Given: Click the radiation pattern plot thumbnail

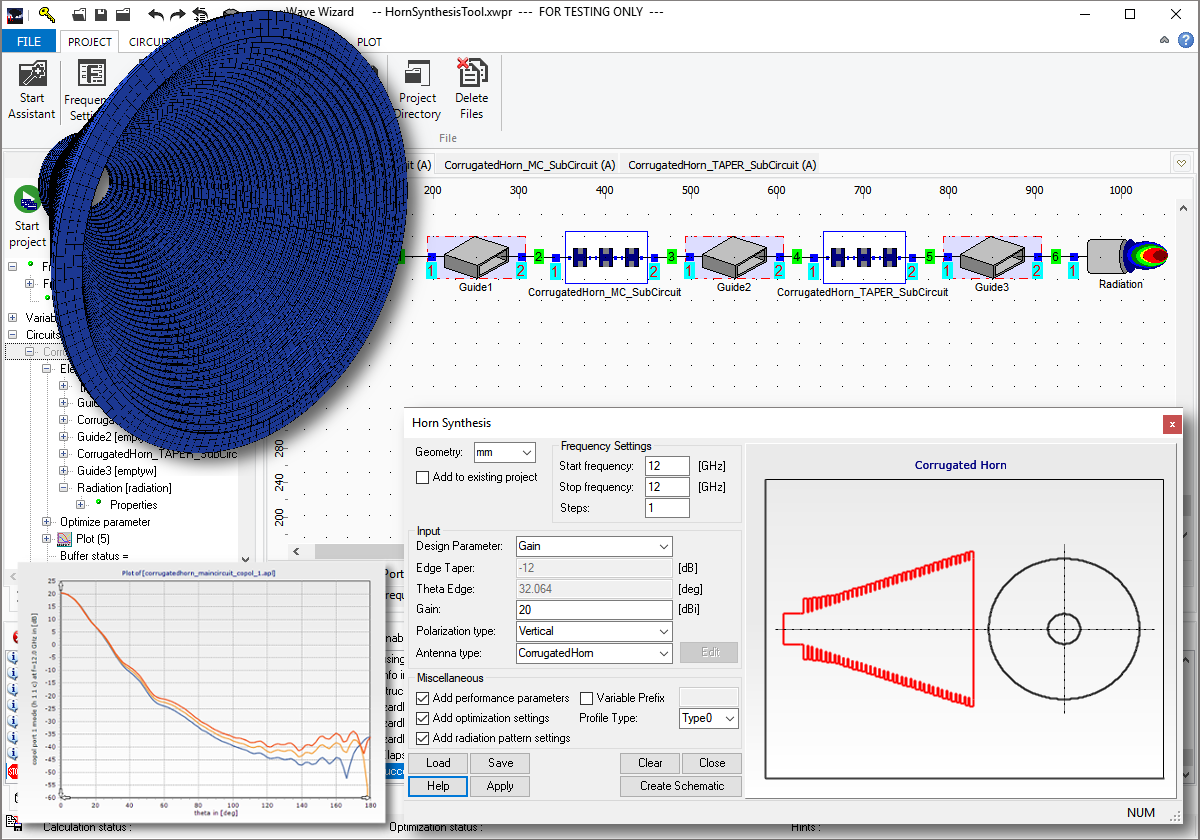Looking at the screenshot, I should tap(202, 692).
